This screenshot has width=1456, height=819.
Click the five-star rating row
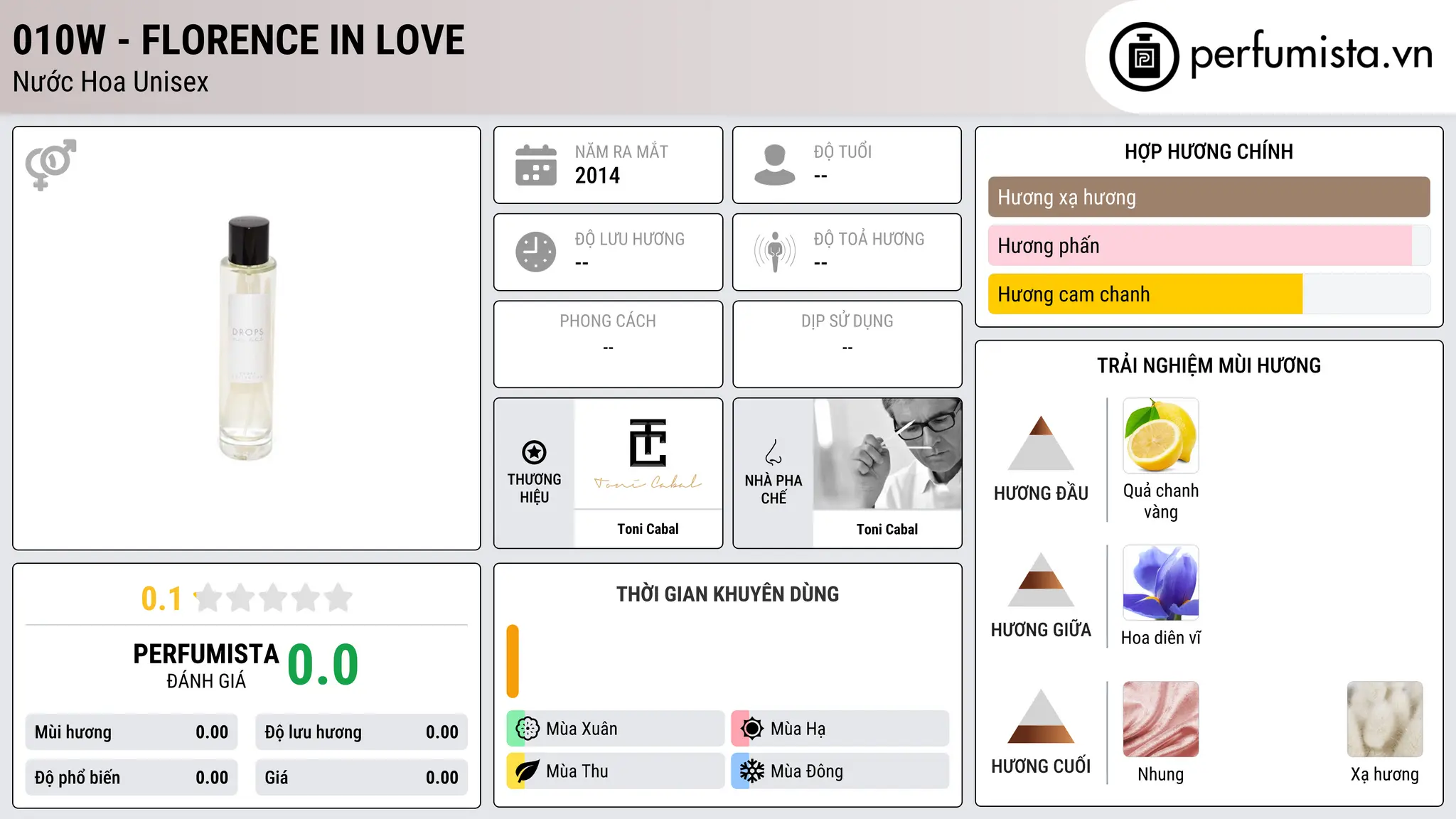pyautogui.click(x=273, y=598)
